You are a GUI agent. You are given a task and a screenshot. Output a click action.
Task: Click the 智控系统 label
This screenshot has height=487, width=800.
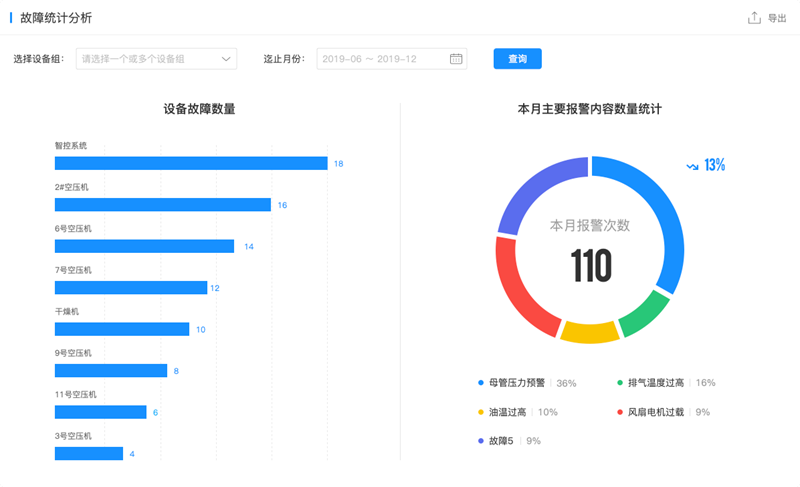71,145
